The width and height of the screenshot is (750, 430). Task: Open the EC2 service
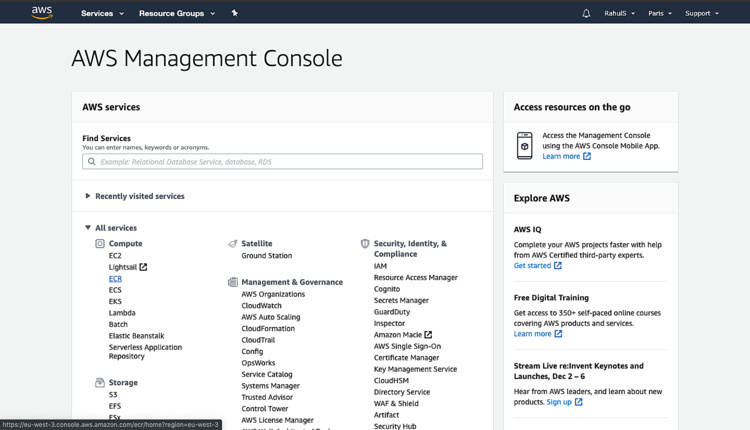click(115, 255)
